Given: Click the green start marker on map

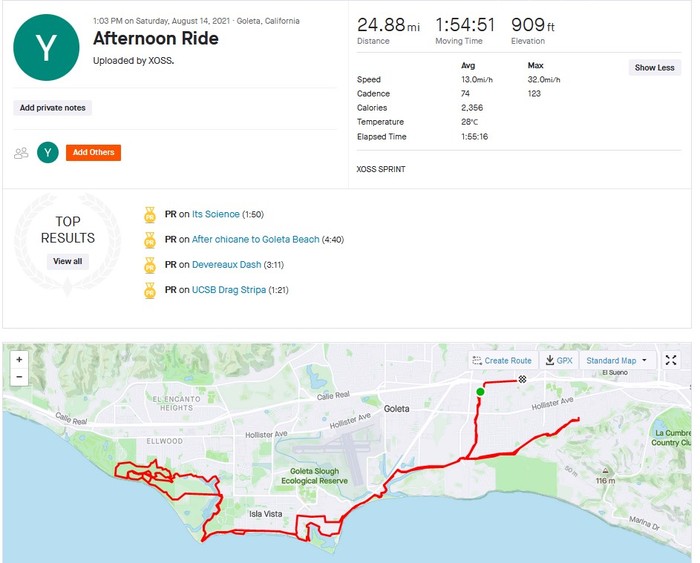Looking at the screenshot, I should 480,392.
